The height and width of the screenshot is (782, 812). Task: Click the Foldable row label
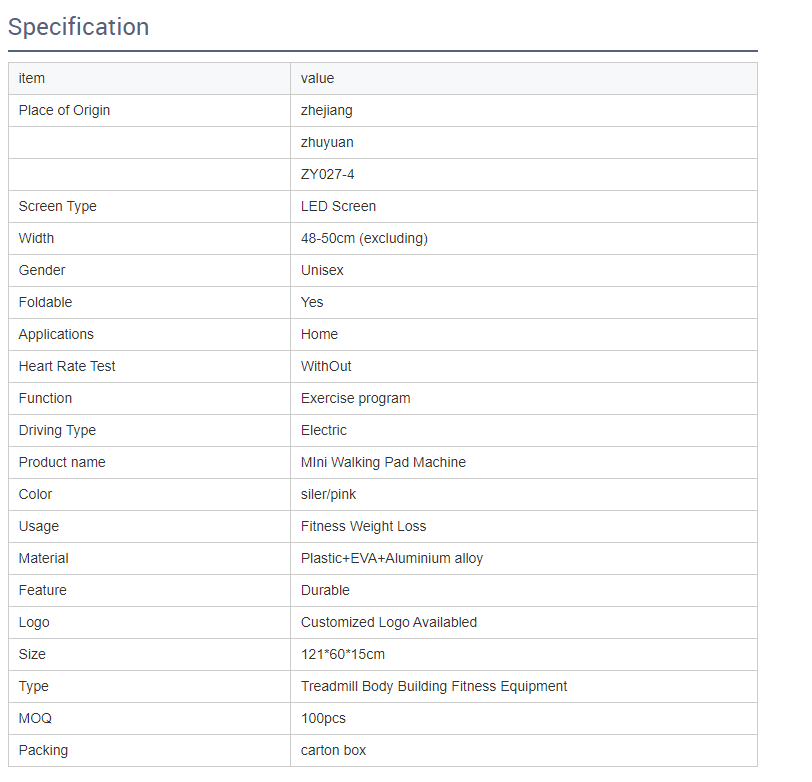pyautogui.click(x=45, y=302)
